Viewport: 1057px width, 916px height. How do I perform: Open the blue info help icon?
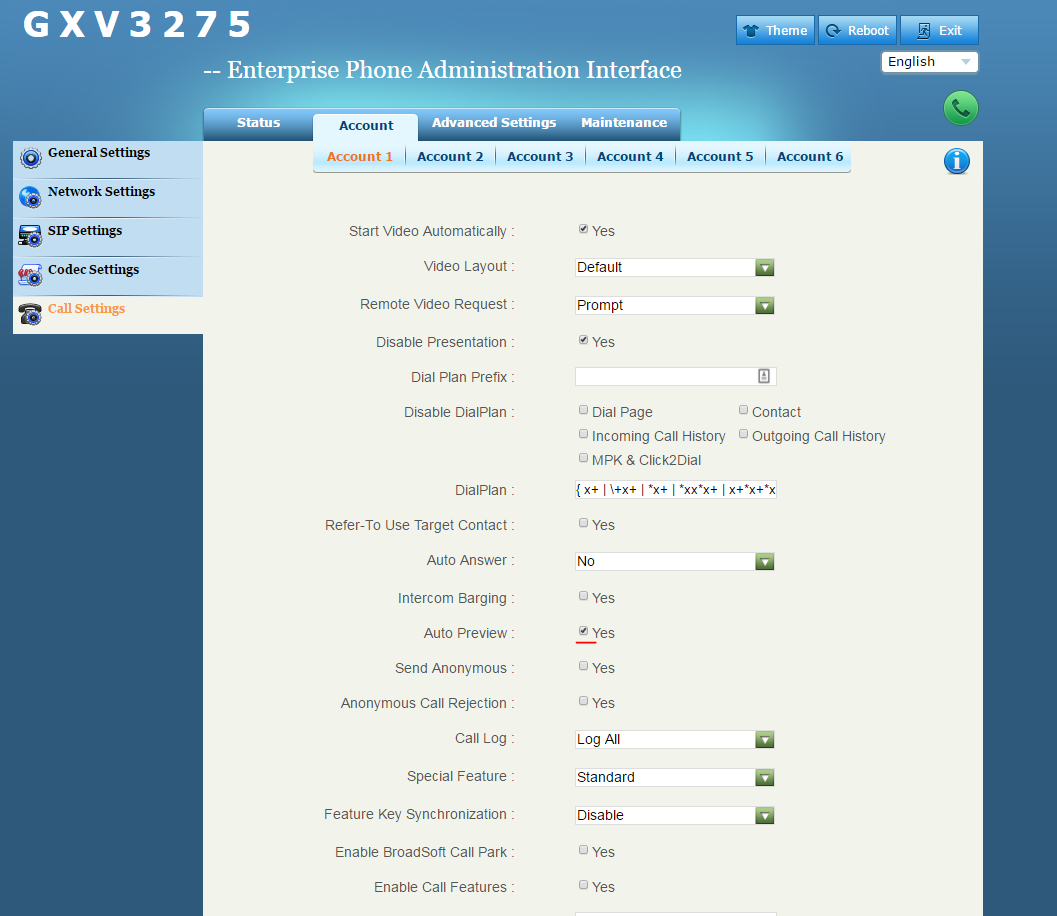coord(956,161)
